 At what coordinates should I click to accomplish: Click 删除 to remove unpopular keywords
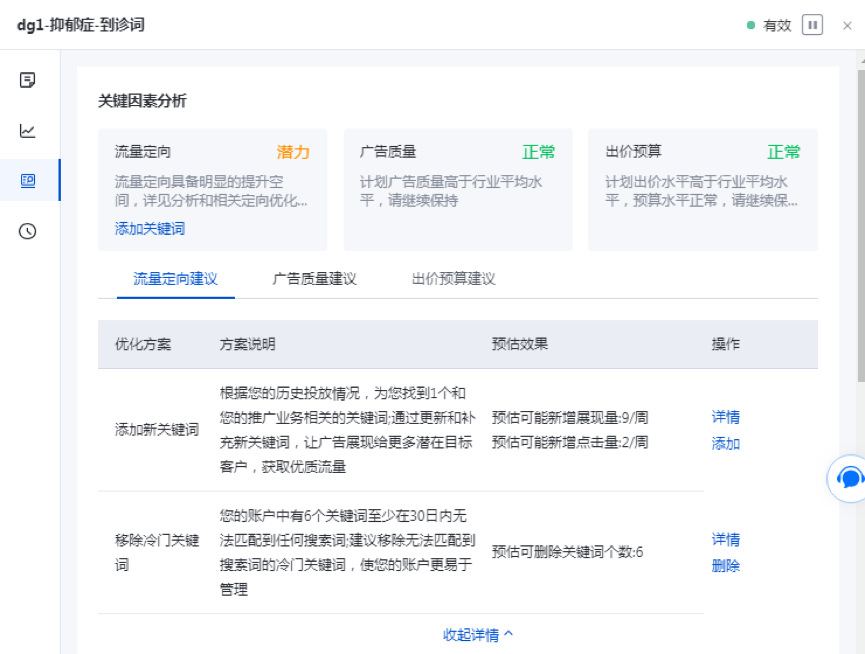point(725,566)
